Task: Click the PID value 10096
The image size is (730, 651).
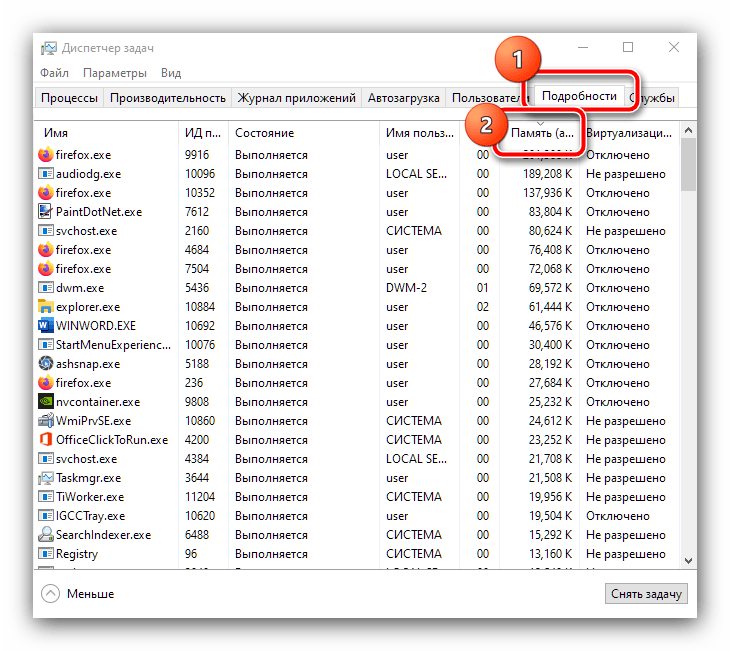Action: point(200,174)
